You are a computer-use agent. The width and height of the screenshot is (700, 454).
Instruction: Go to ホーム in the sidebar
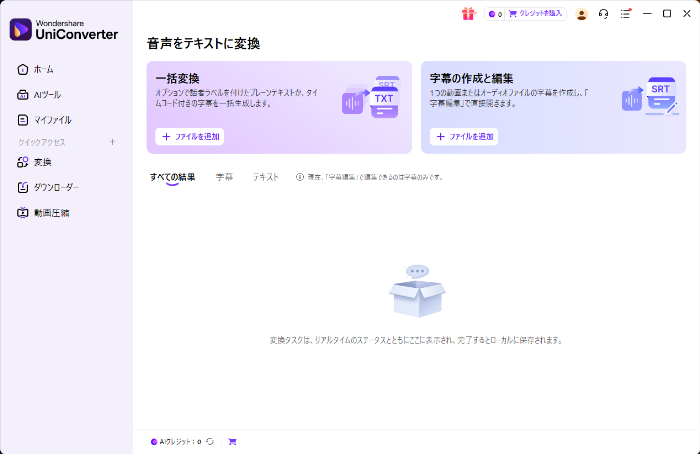click(36, 70)
